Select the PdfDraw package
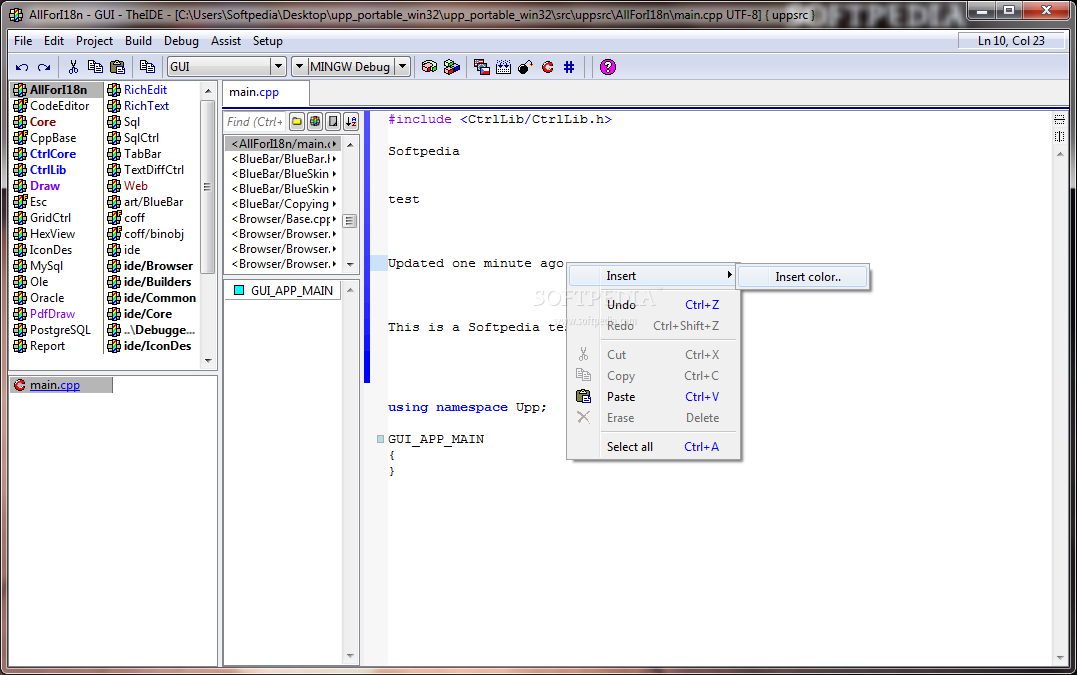Image resolution: width=1077 pixels, height=675 pixels. pos(52,314)
